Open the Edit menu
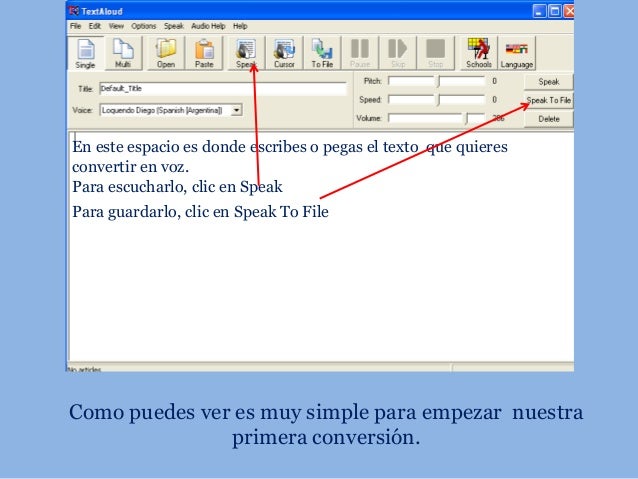 click(x=95, y=26)
